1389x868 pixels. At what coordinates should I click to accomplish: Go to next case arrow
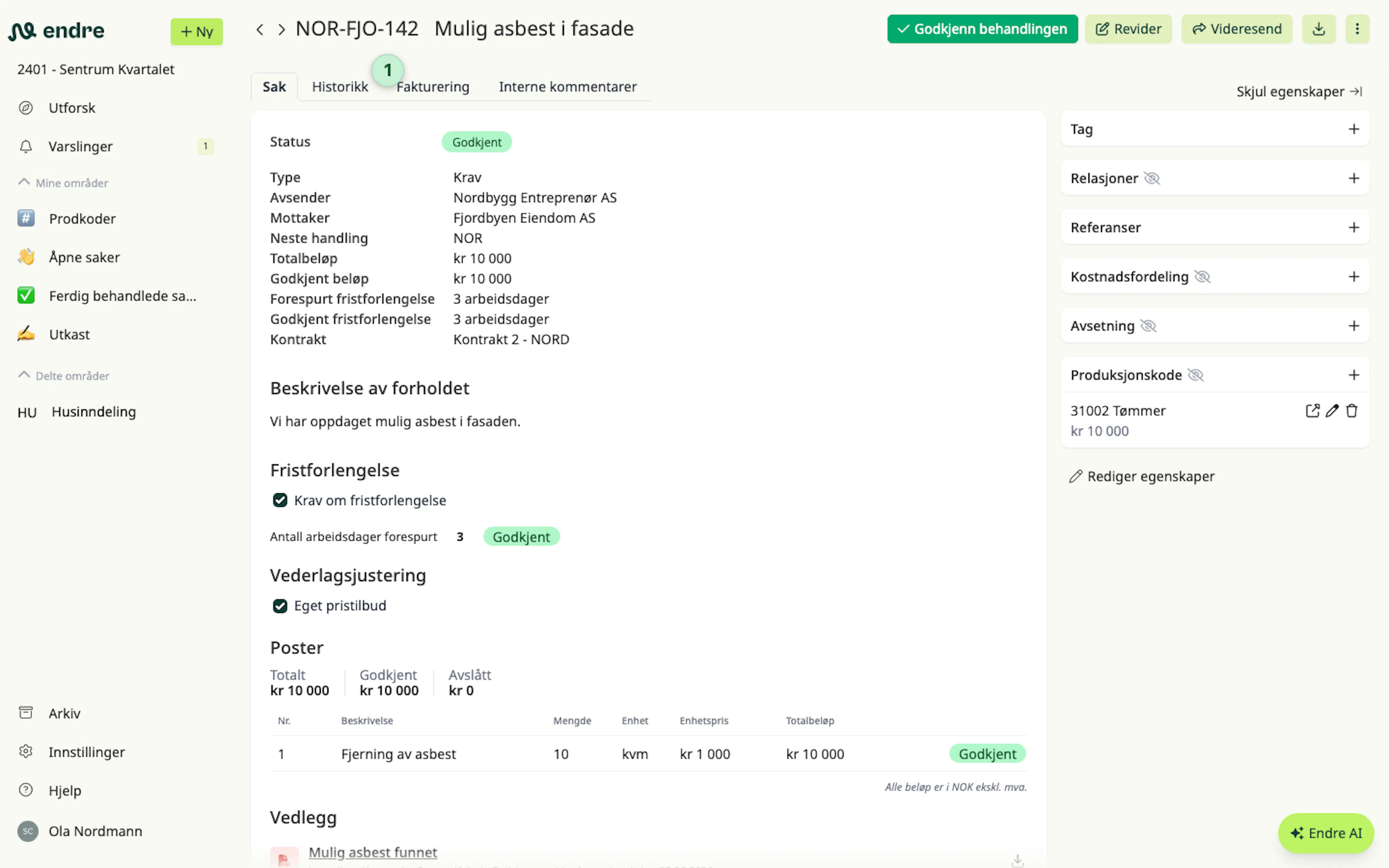pyautogui.click(x=281, y=29)
